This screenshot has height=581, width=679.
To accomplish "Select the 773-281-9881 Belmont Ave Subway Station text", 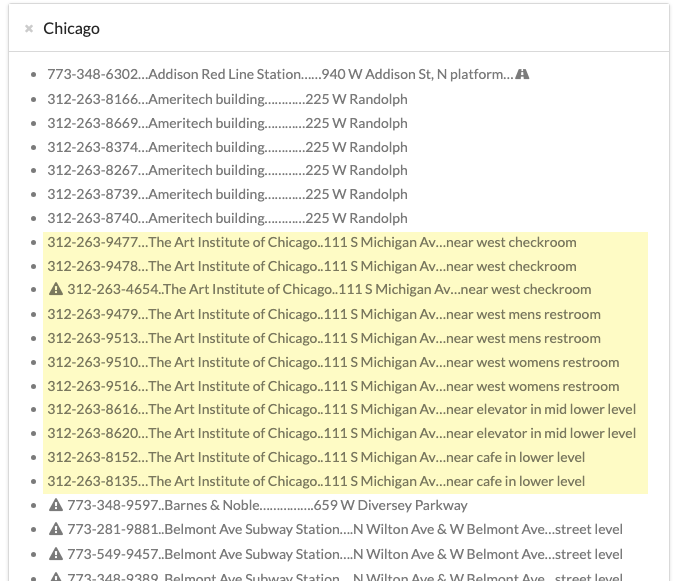I will pos(345,529).
